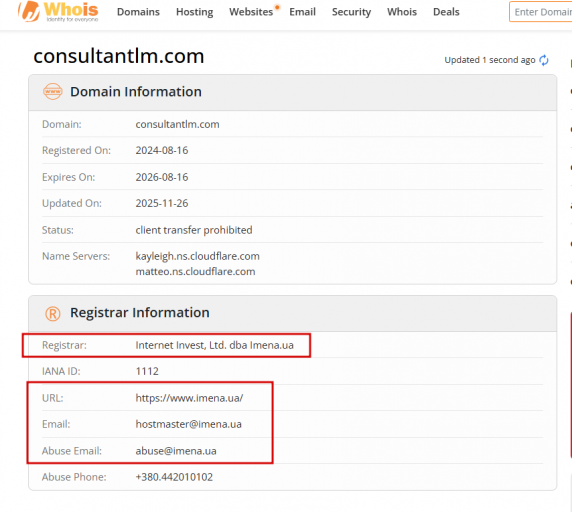
Task: Click the Registered On: label
Action: (76, 150)
